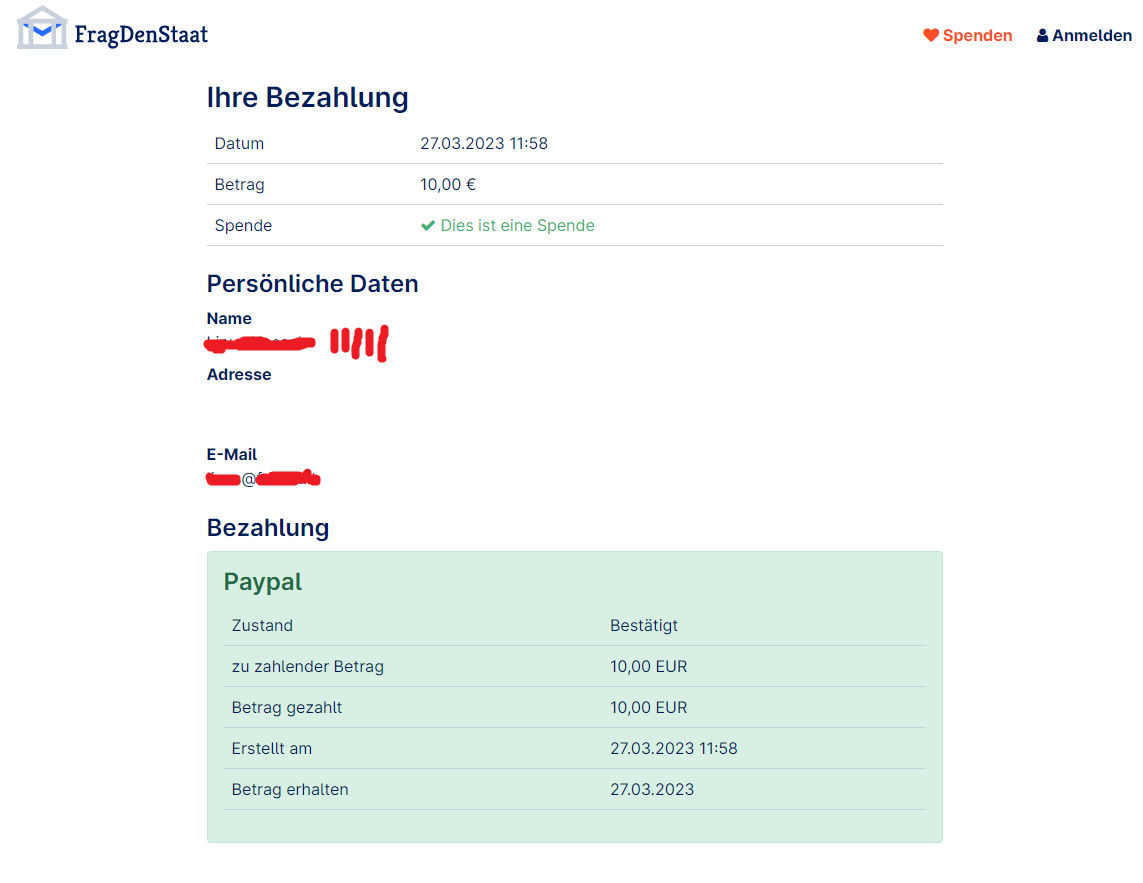
Task: Click the FragDenStaat building logo icon
Action: (42, 28)
